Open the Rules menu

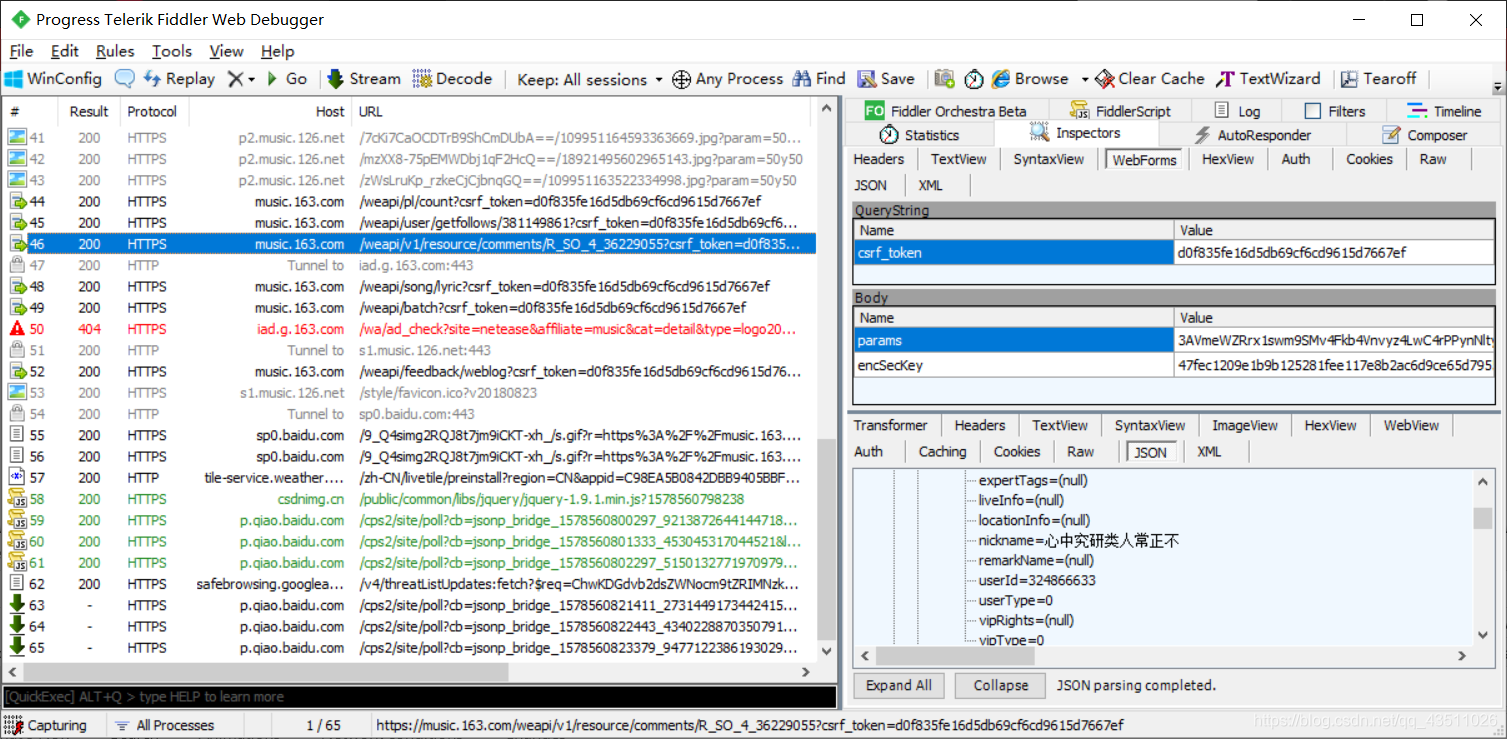coord(115,51)
